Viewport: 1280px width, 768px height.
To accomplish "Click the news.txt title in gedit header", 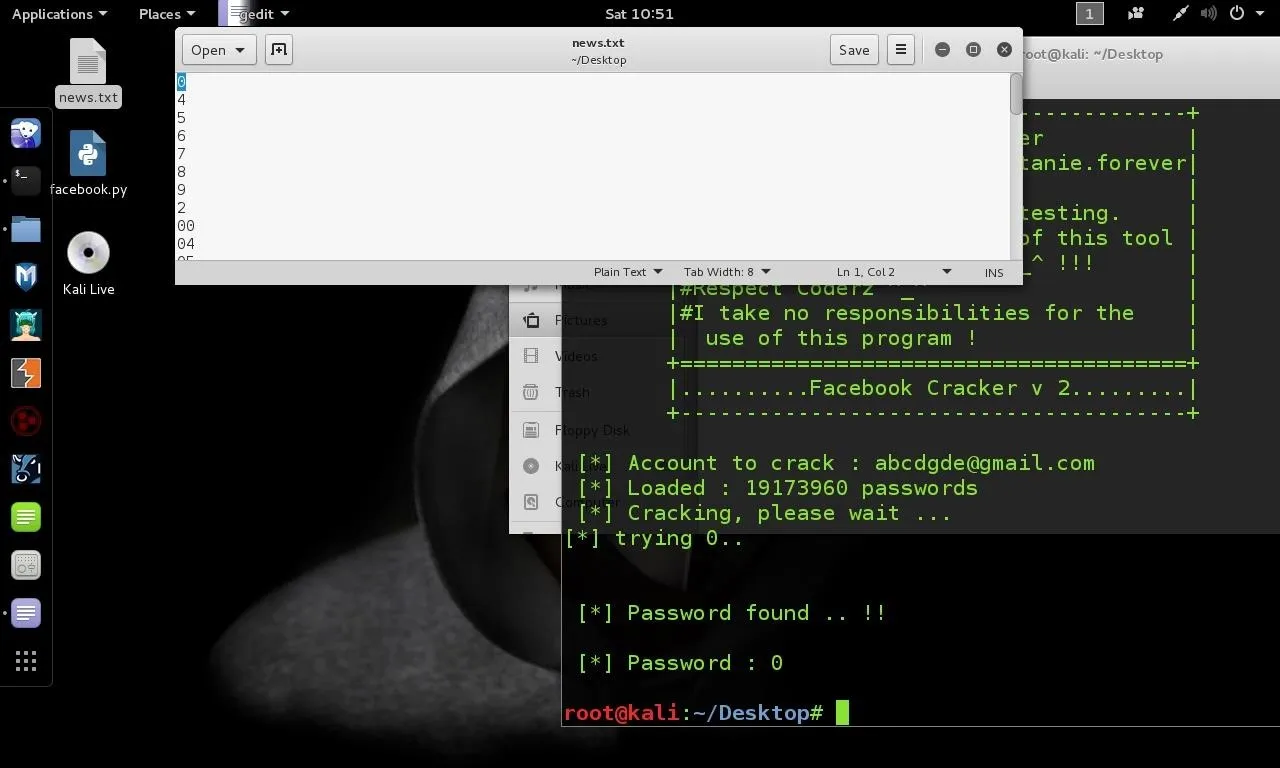I will (598, 43).
